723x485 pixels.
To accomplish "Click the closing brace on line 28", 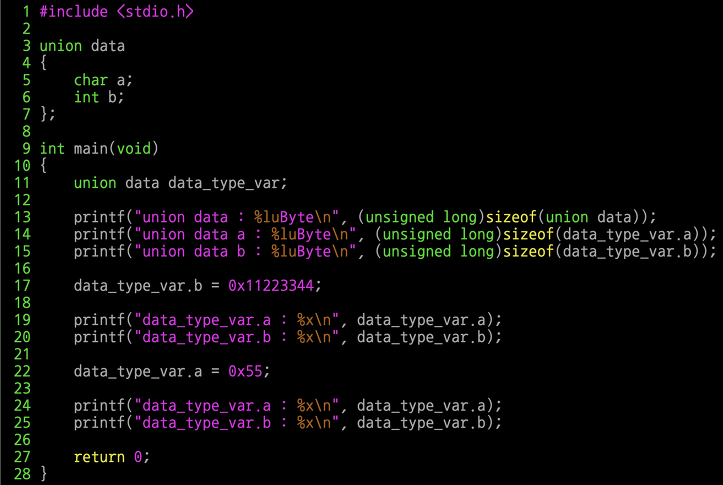I will (44, 473).
